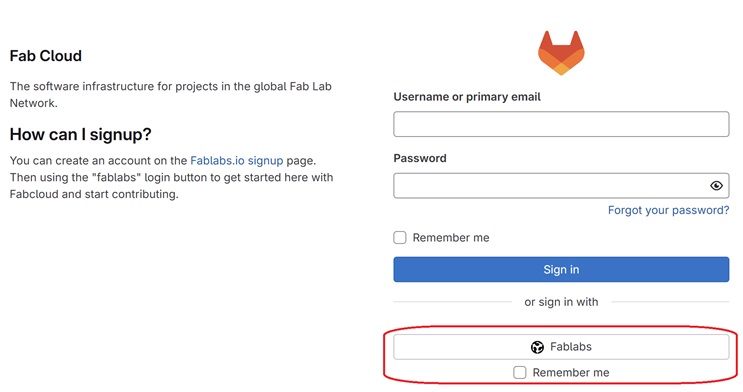
Task: Click the Password field label
Action: [x=420, y=158]
